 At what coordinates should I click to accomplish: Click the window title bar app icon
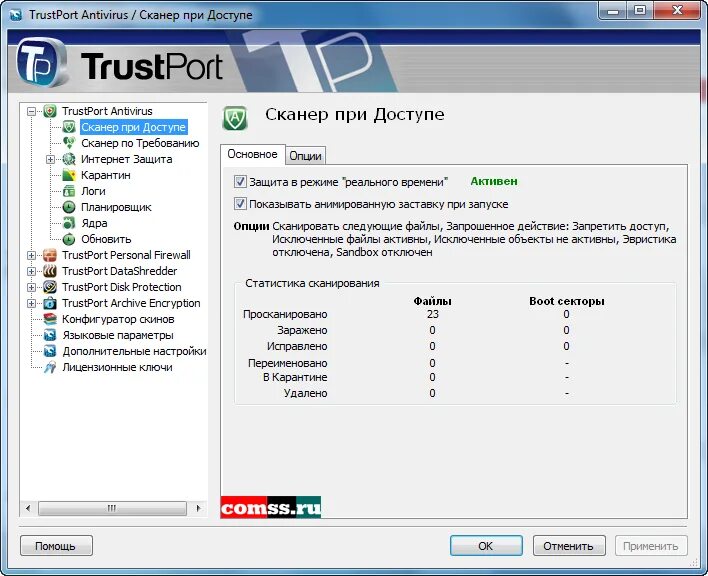[x=16, y=15]
